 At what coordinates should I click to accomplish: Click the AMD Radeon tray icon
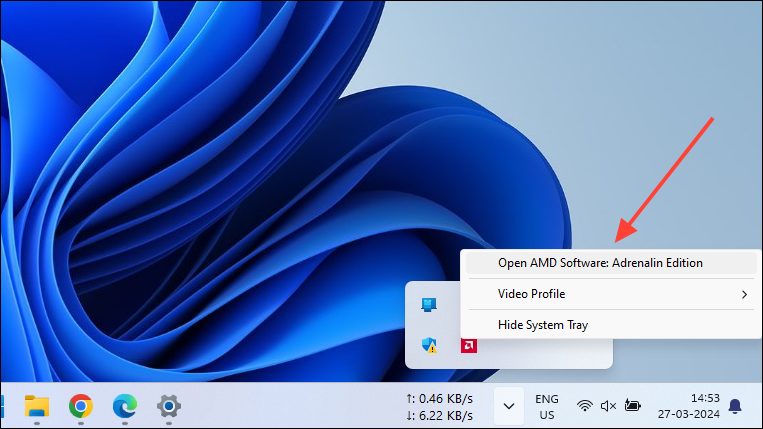[x=469, y=345]
